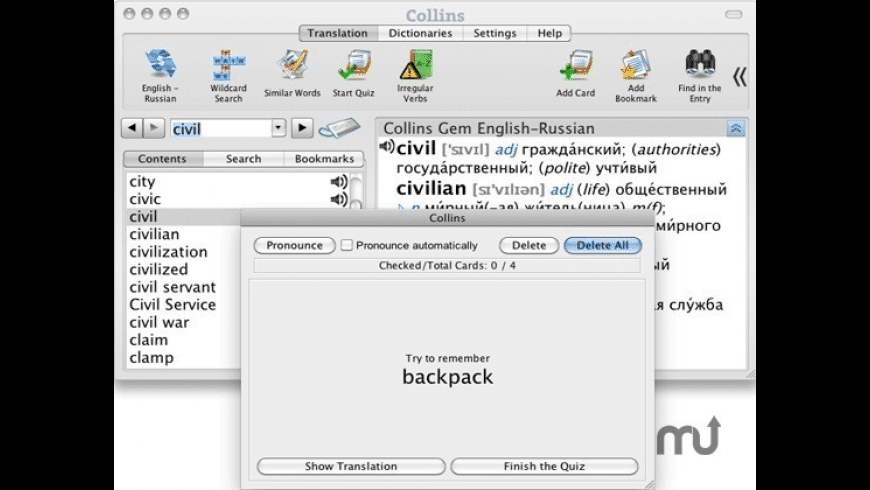Enable Pronounce automatically checkbox

[347, 245]
